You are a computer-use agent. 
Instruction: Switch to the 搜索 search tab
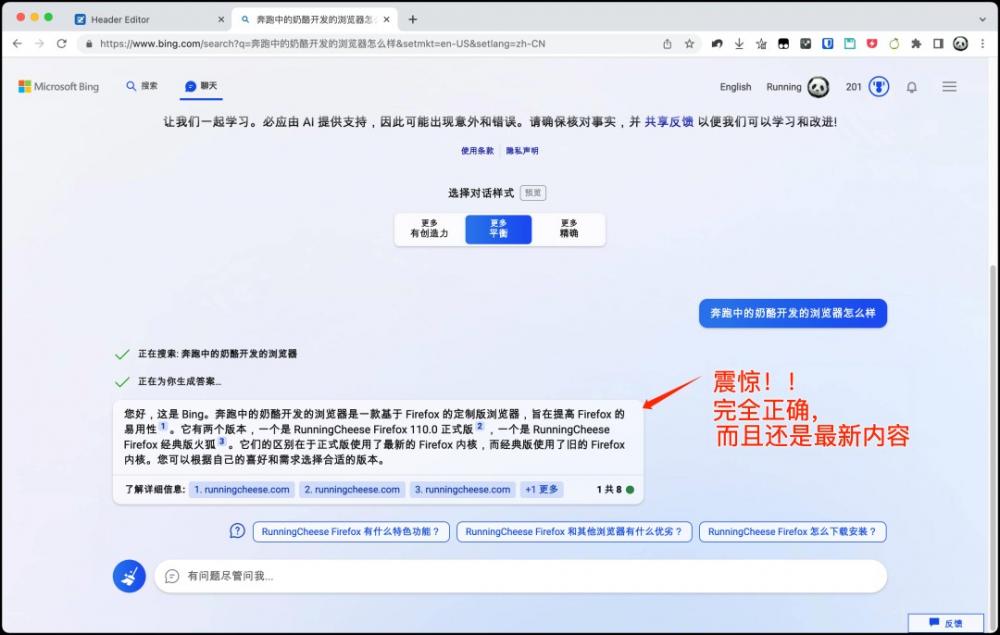coord(142,85)
